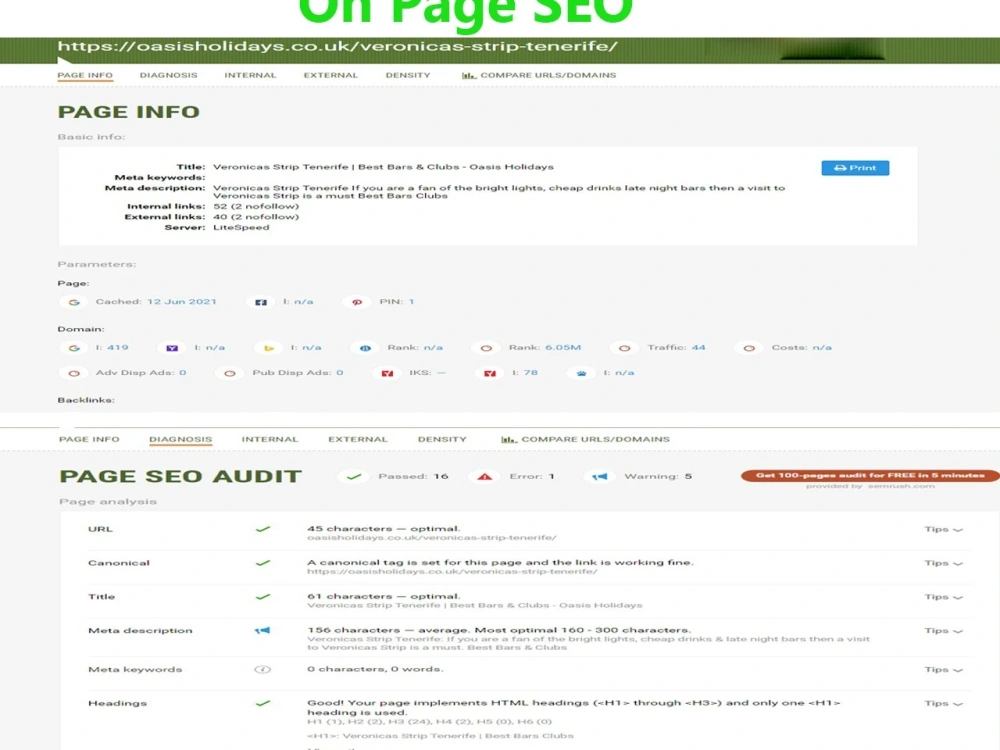Open the upper DENSITY tab

click(x=408, y=75)
